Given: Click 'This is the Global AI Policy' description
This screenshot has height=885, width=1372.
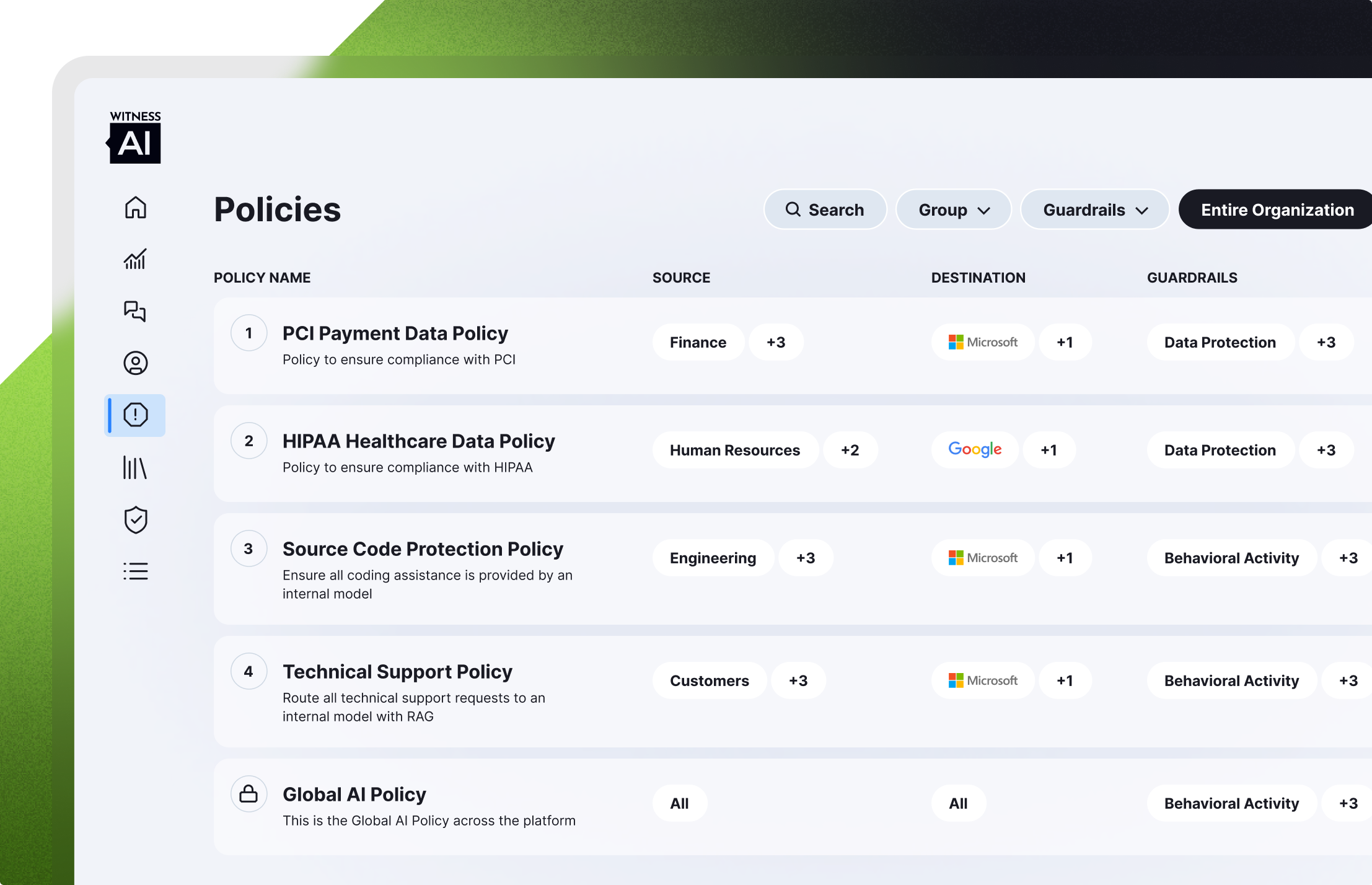Looking at the screenshot, I should 429,821.
